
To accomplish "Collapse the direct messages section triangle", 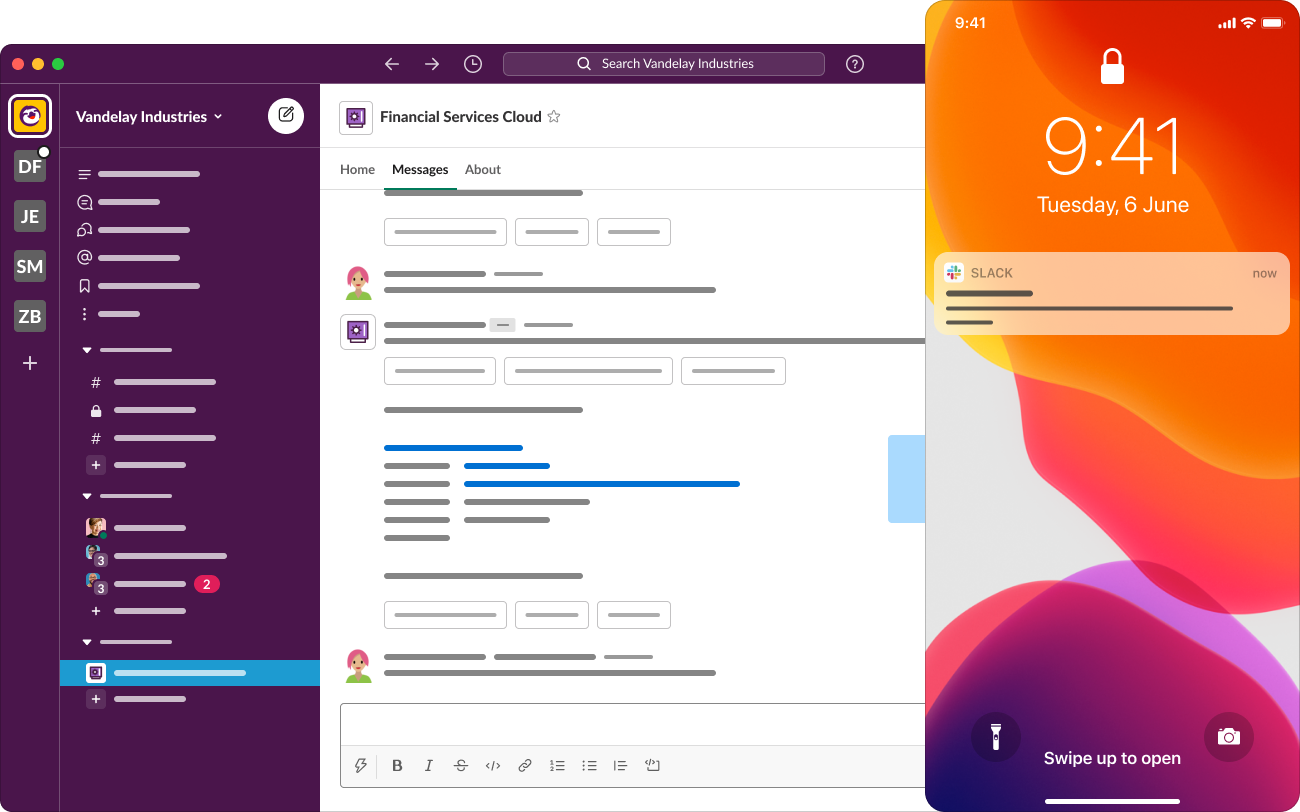I will click(87, 496).
